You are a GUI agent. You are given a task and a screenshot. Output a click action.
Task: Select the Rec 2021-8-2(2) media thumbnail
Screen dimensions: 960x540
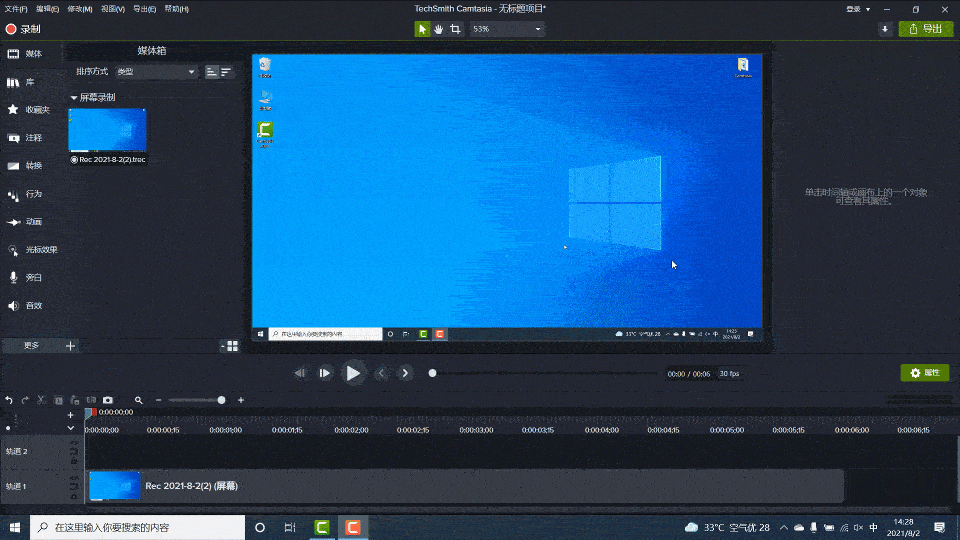point(107,130)
